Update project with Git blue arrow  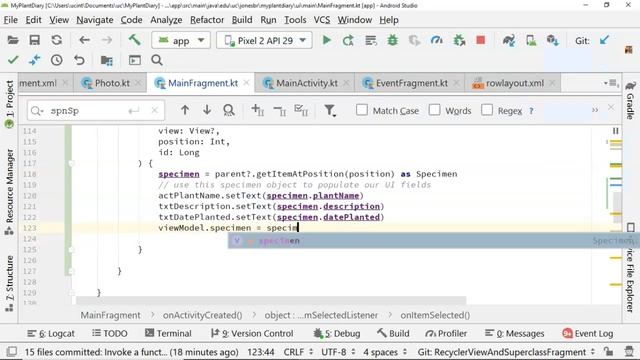point(604,40)
